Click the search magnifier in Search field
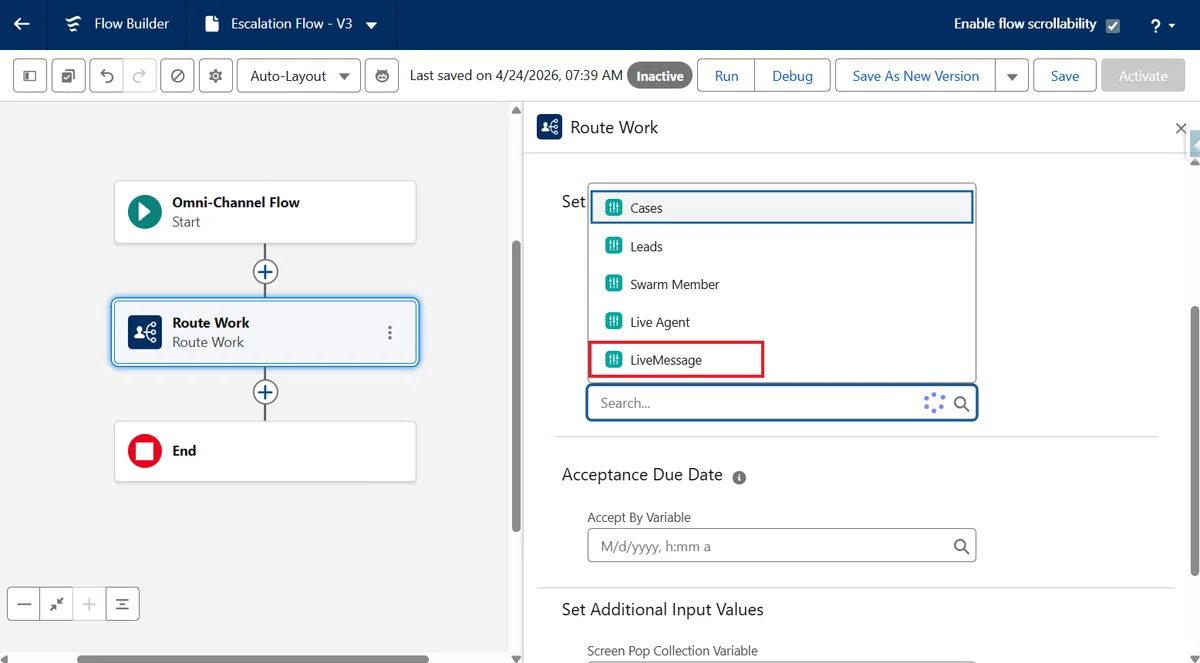1200x663 pixels. pos(961,404)
